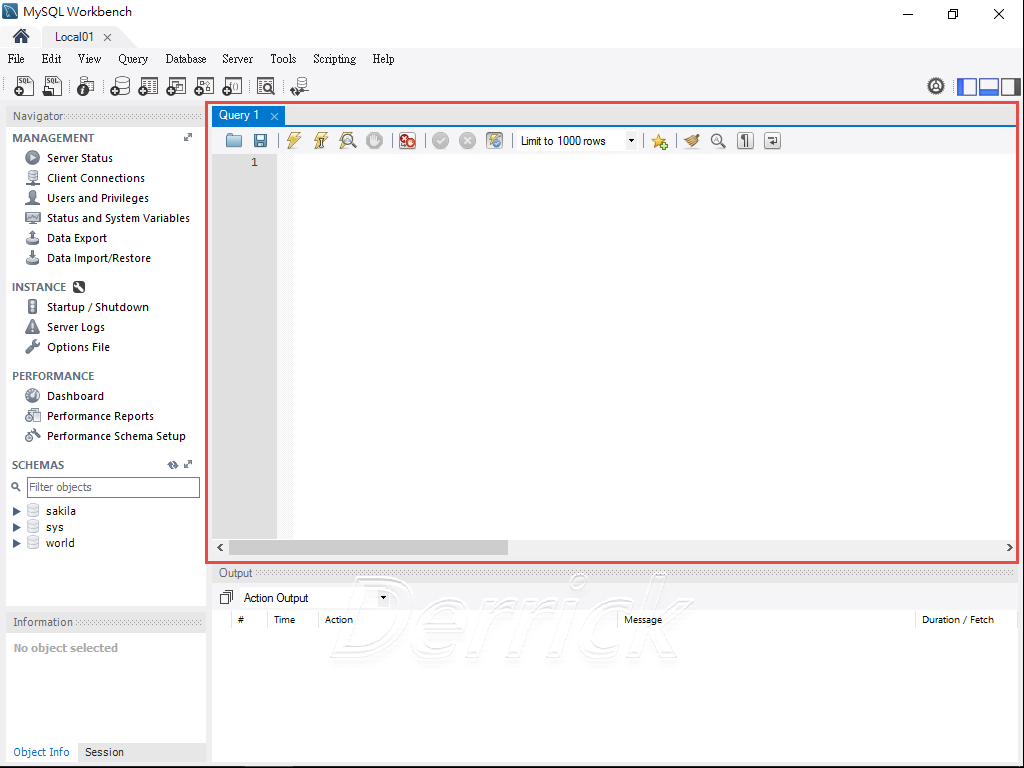Image resolution: width=1024 pixels, height=768 pixels.
Task: Toggle the bottom output panel
Action: (989, 86)
